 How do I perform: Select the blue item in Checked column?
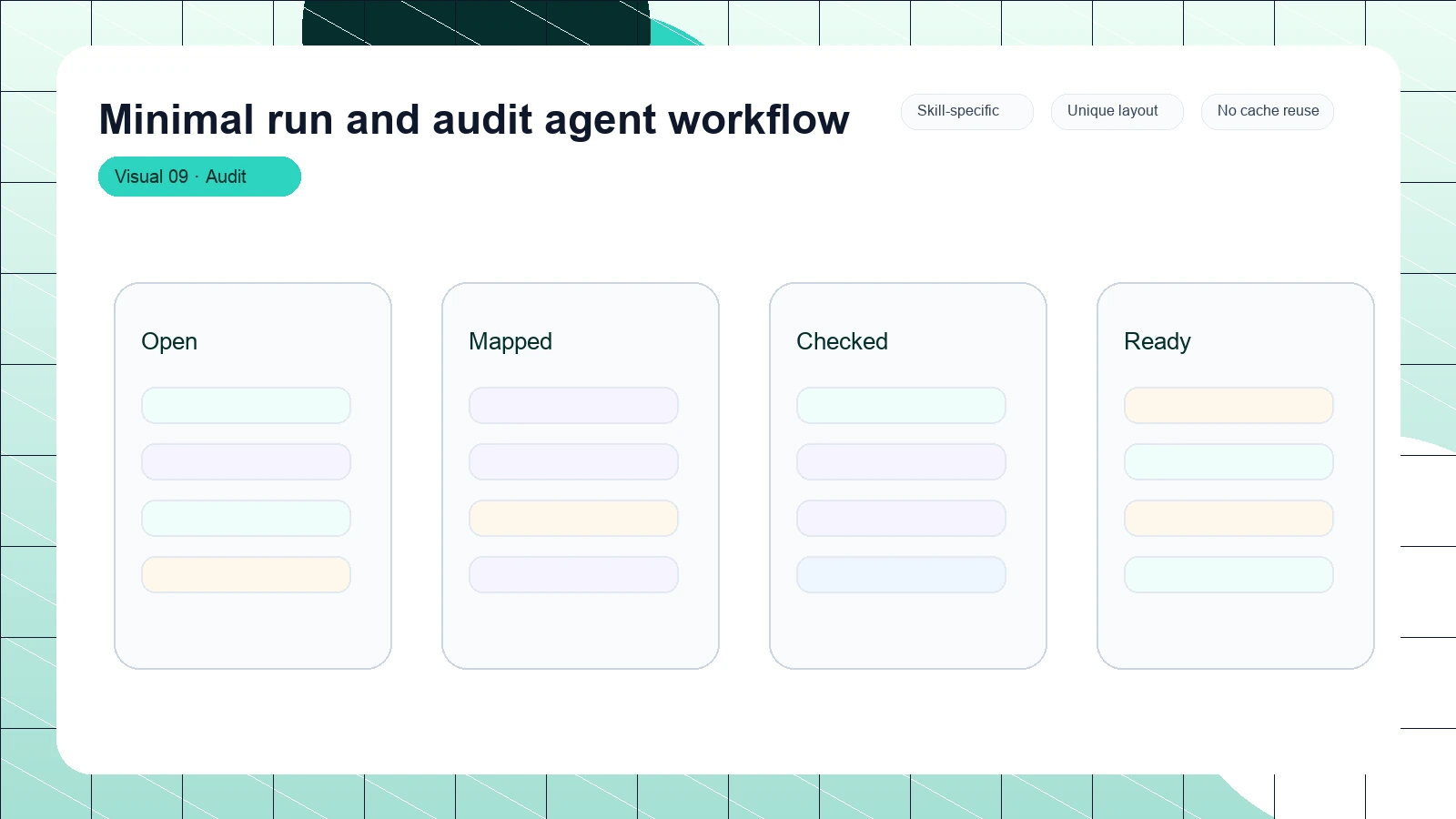point(901,575)
